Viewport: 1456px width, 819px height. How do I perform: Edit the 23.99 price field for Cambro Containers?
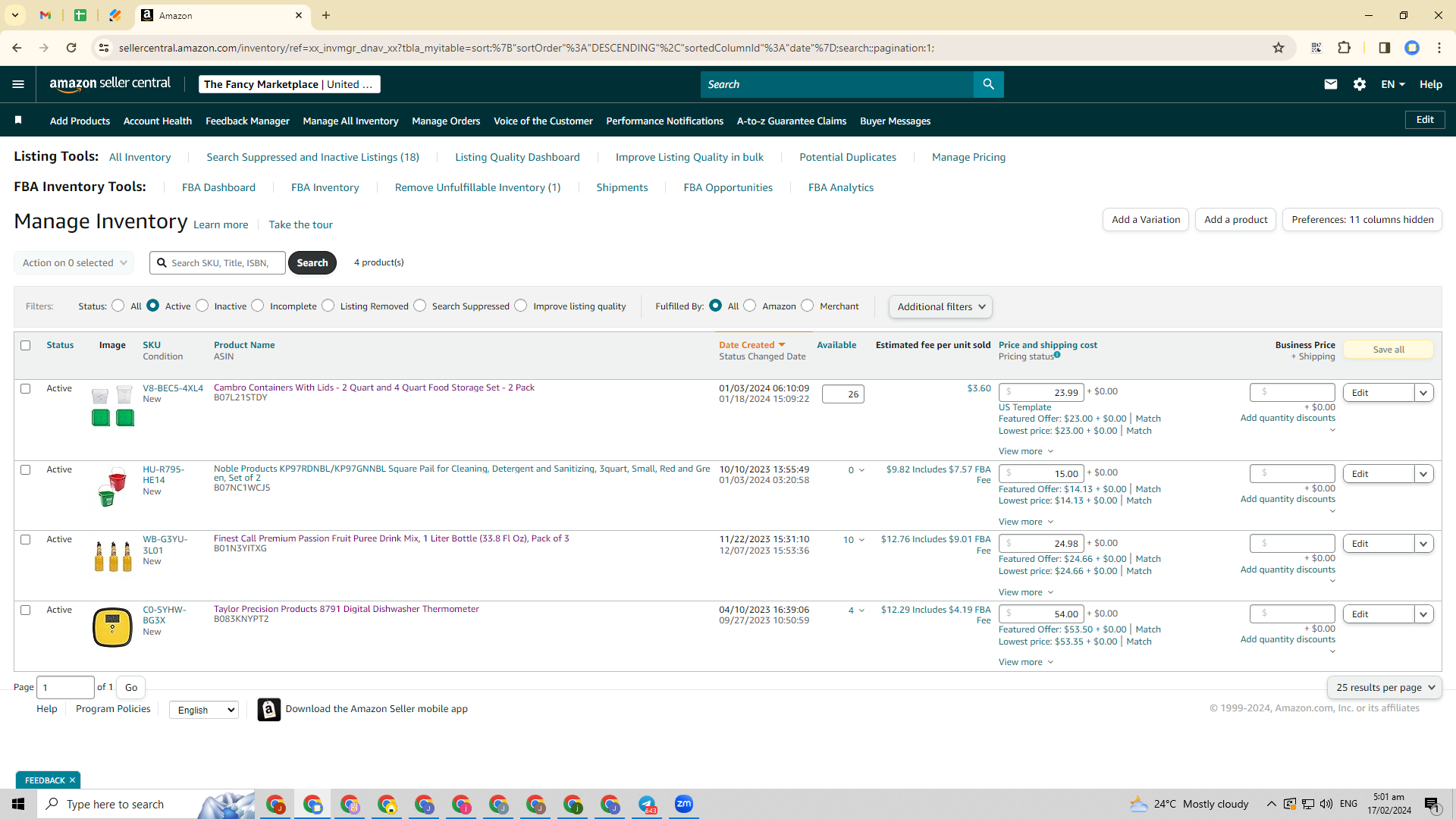tap(1041, 393)
